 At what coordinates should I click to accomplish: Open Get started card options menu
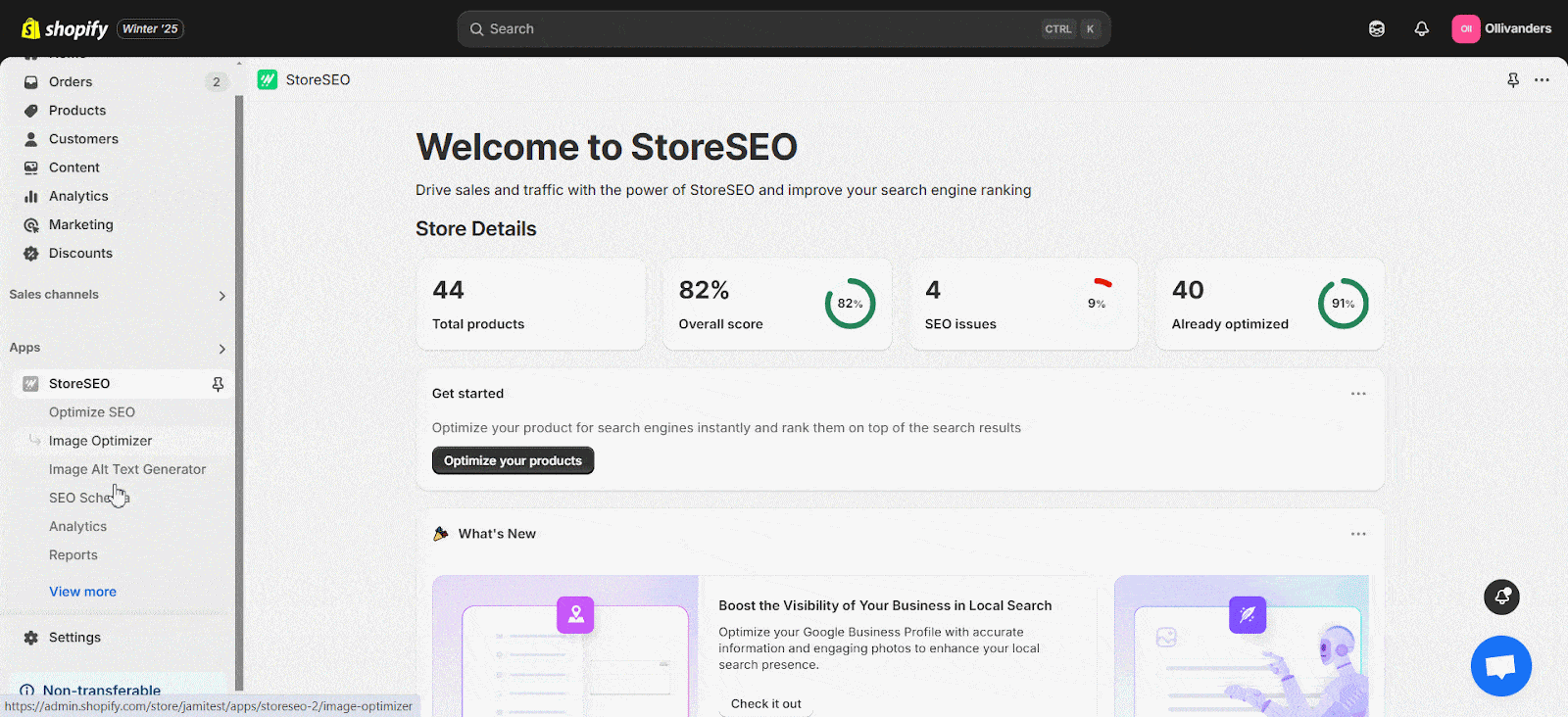[x=1358, y=394]
